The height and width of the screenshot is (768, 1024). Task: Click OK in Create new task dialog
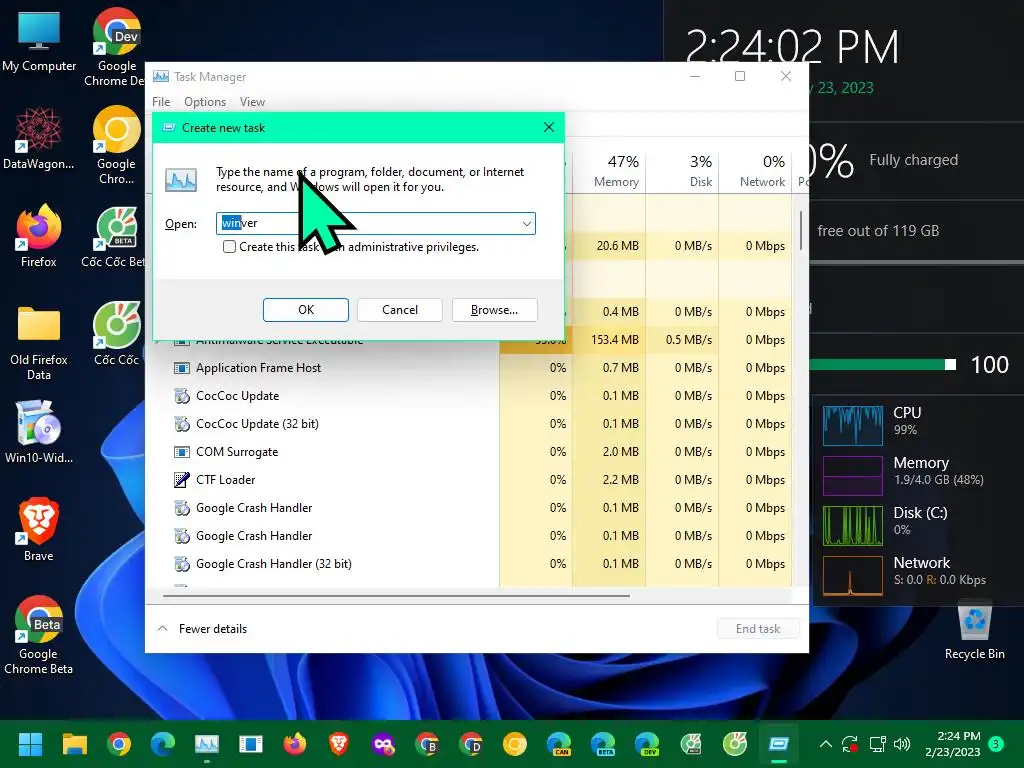pyautogui.click(x=306, y=310)
